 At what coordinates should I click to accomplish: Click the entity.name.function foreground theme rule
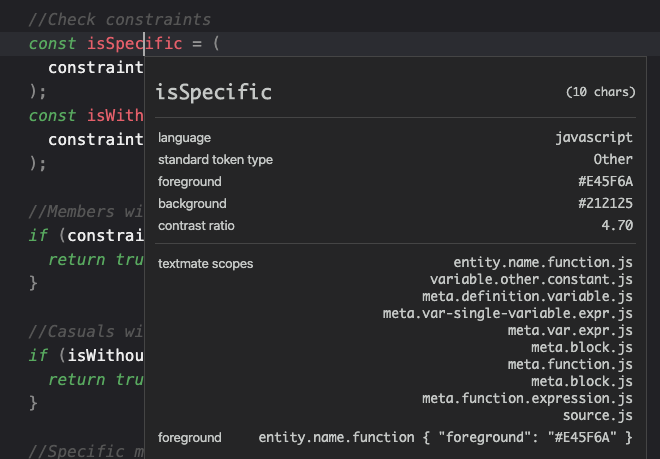pos(445,438)
